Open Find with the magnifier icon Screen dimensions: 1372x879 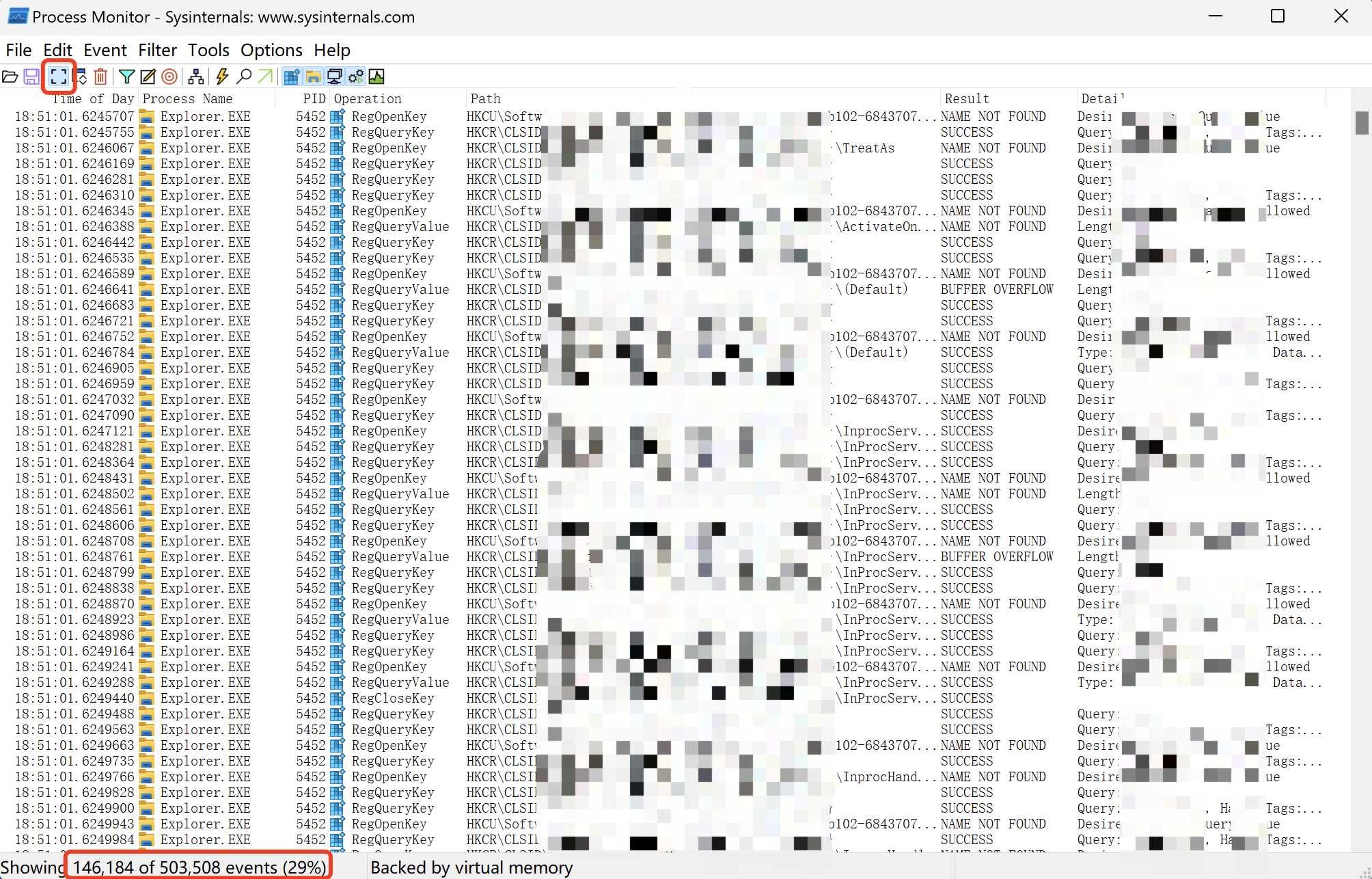[x=244, y=77]
